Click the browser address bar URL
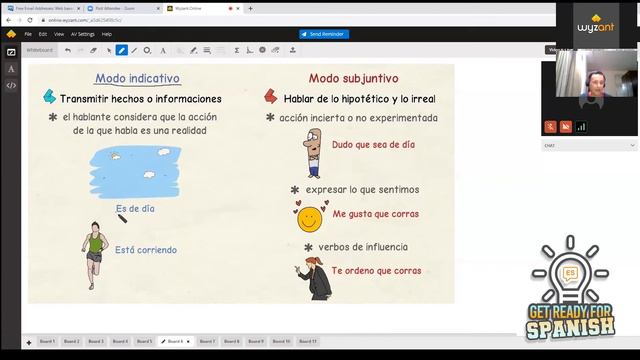The height and width of the screenshot is (360, 640). [85, 20]
